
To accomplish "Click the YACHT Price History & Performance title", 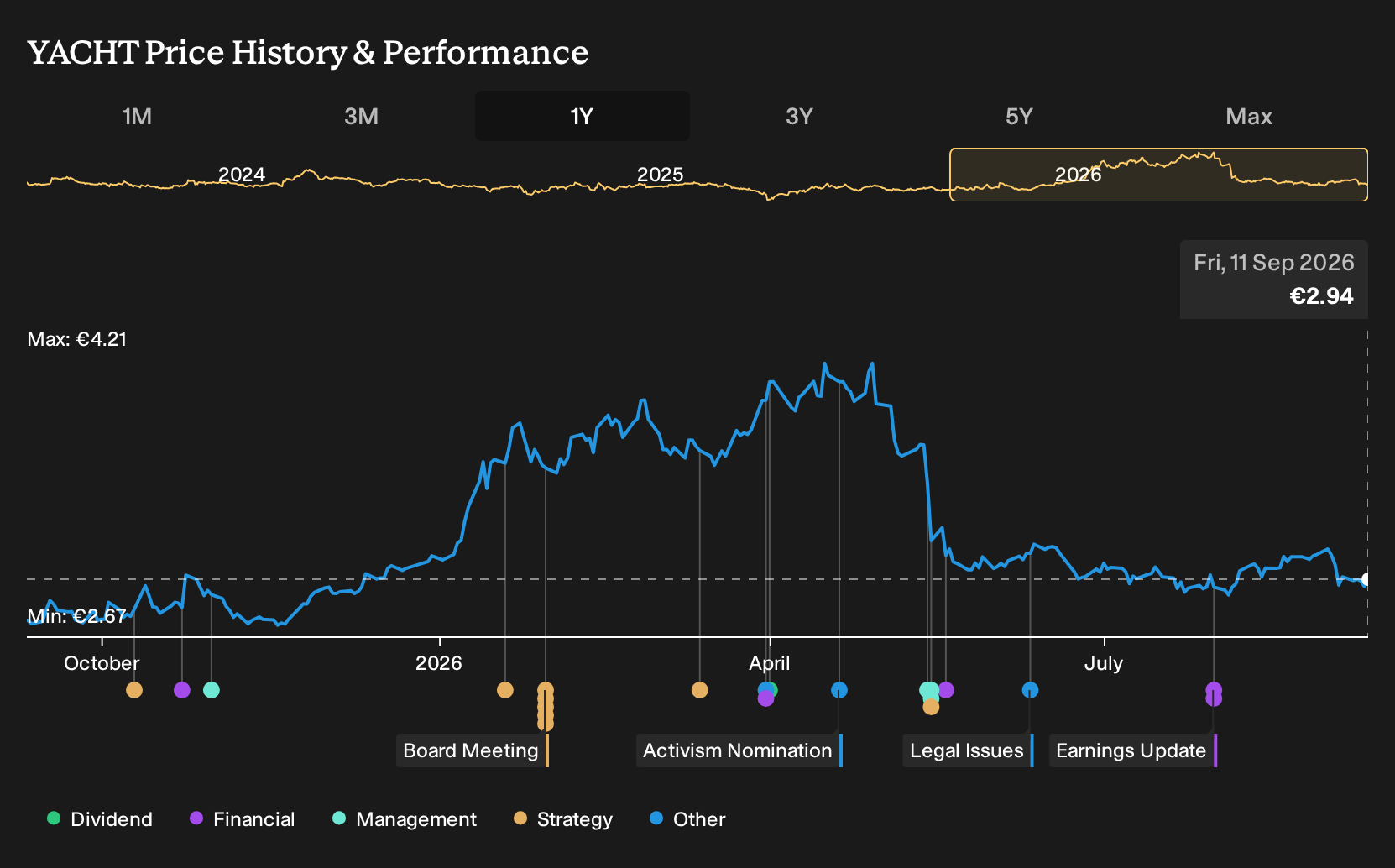I will (x=308, y=52).
